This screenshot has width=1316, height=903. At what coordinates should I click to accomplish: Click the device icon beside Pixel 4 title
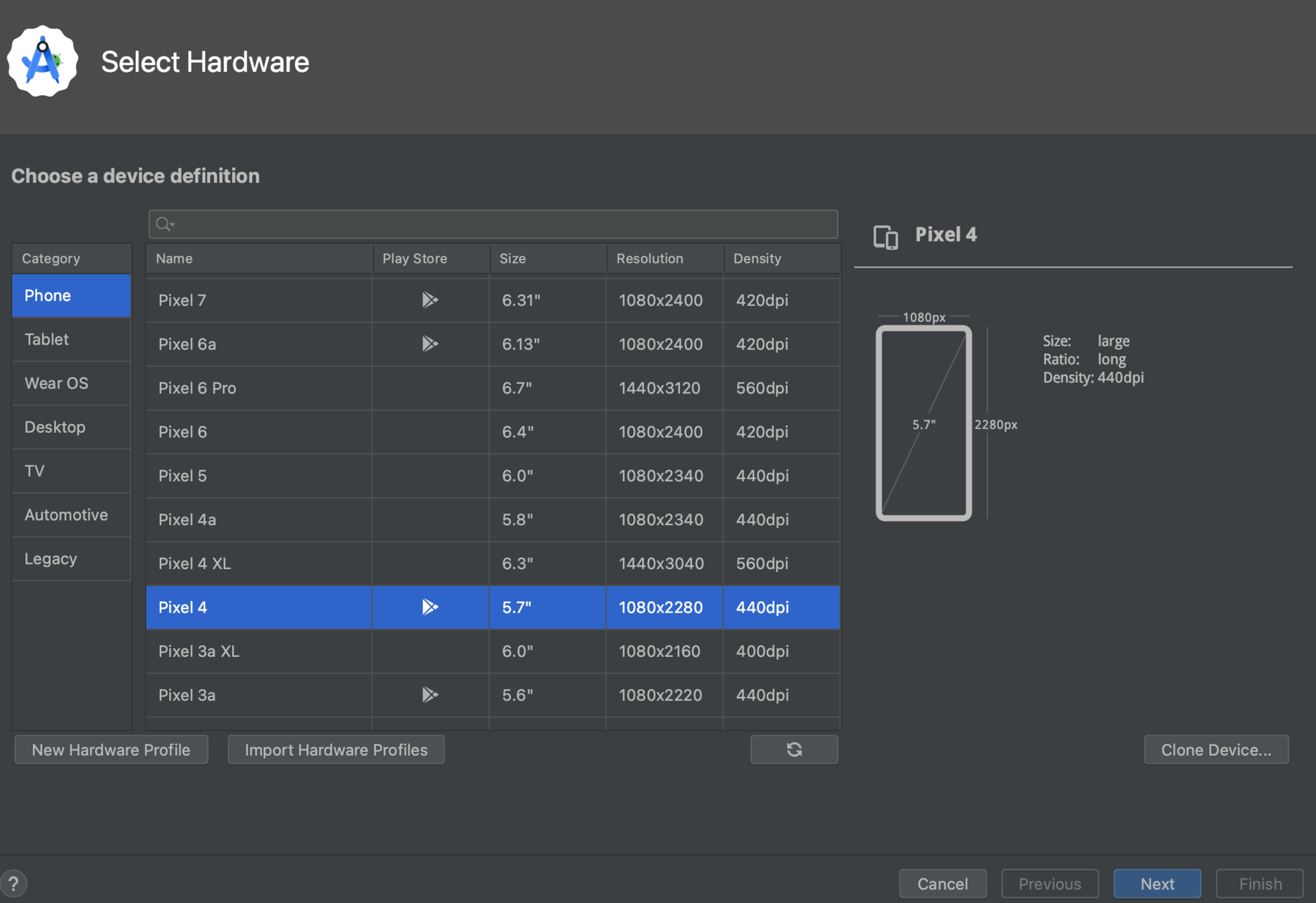885,237
